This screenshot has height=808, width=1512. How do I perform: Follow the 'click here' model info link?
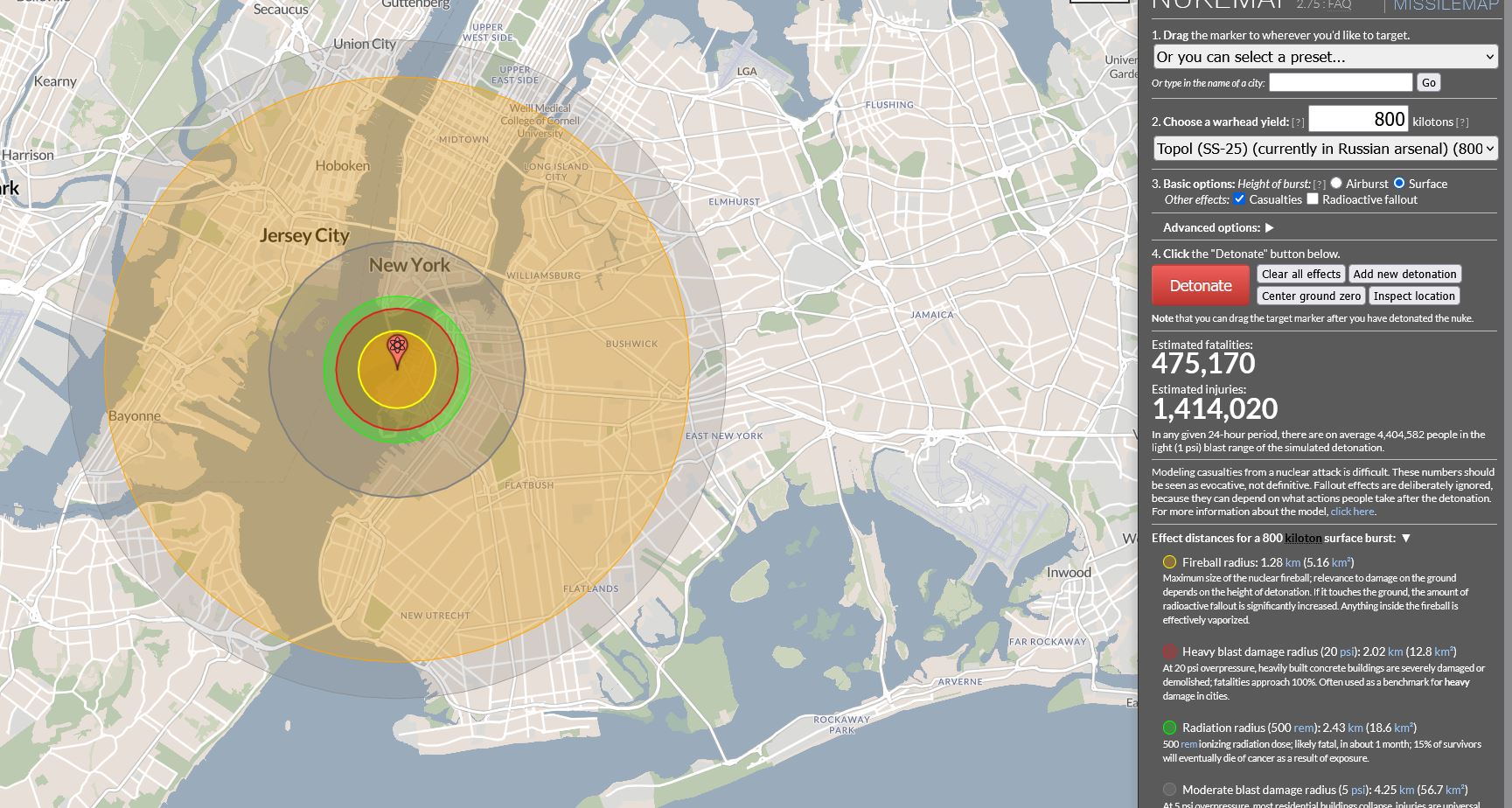[1352, 512]
